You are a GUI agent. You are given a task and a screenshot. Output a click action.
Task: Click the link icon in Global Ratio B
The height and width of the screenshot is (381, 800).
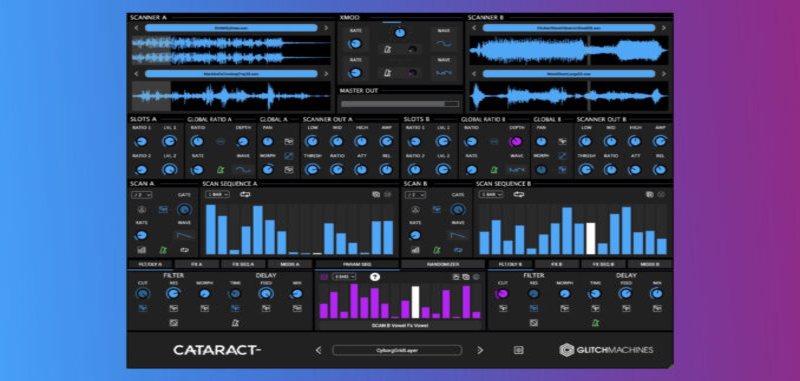pyautogui.click(x=494, y=142)
